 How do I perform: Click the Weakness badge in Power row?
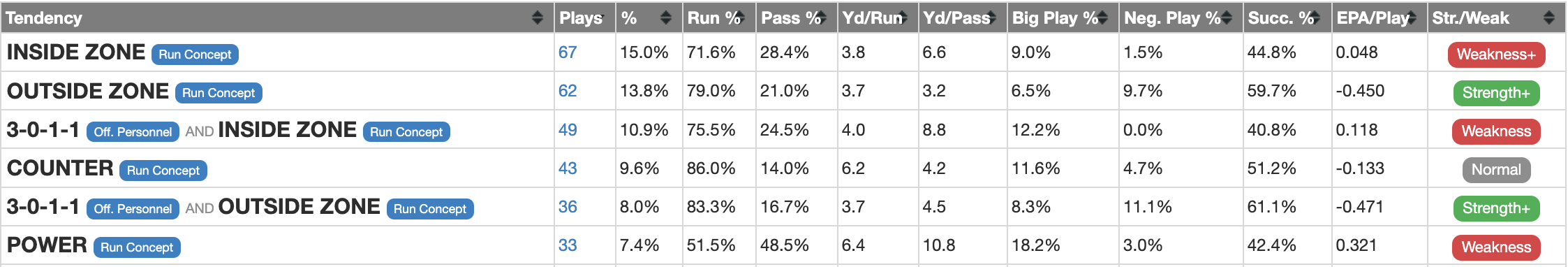point(1496,247)
